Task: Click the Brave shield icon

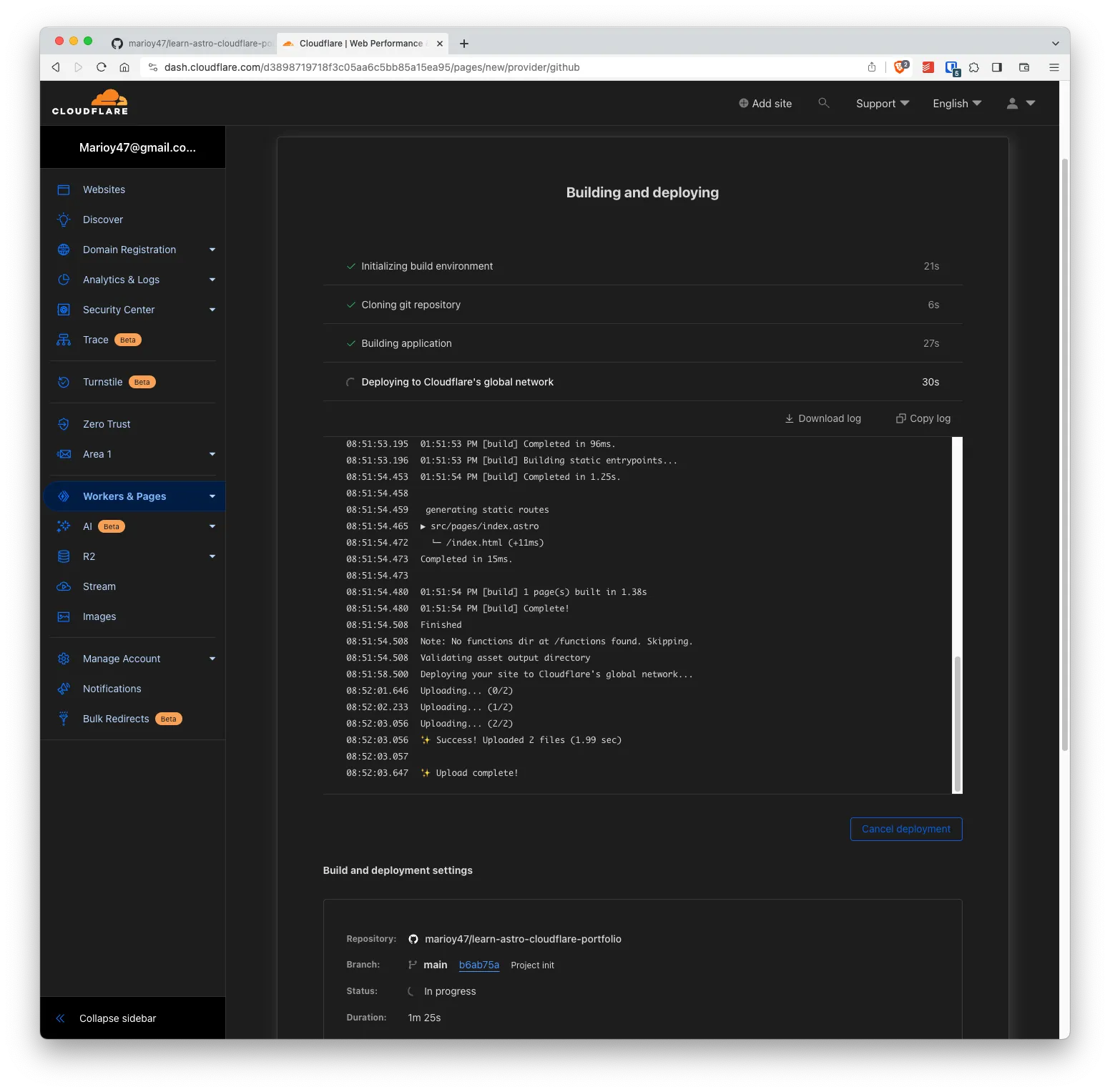Action: 900,67
